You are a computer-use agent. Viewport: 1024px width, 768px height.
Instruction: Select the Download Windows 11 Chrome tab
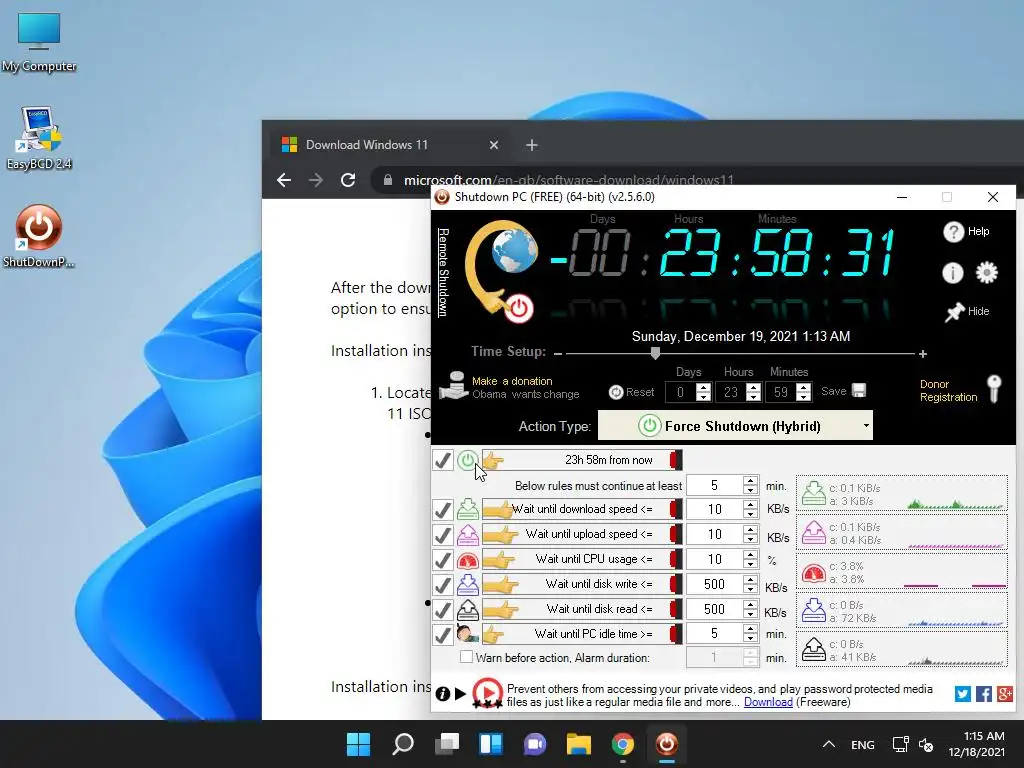point(390,145)
